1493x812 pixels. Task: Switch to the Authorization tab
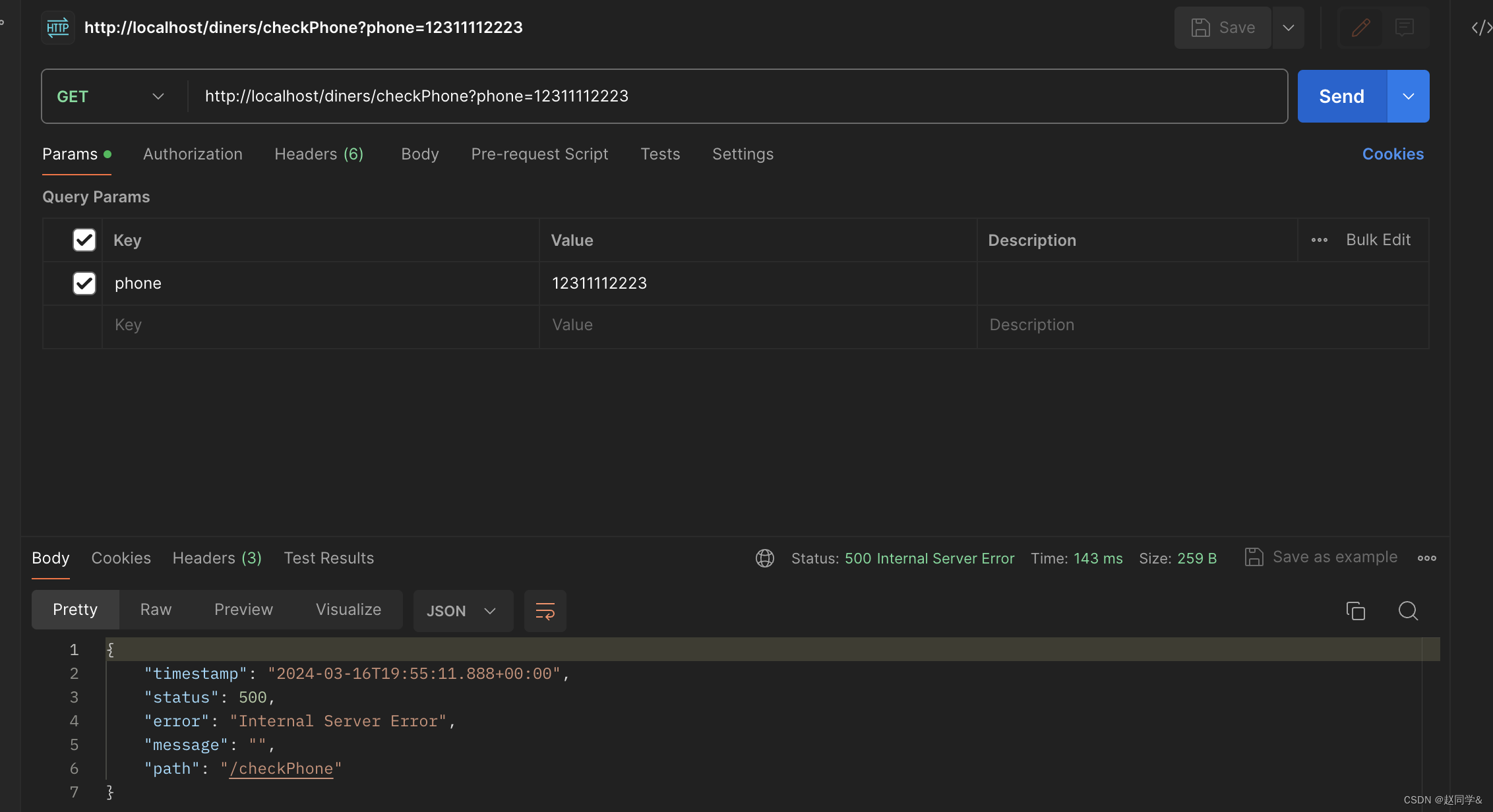[x=193, y=154]
